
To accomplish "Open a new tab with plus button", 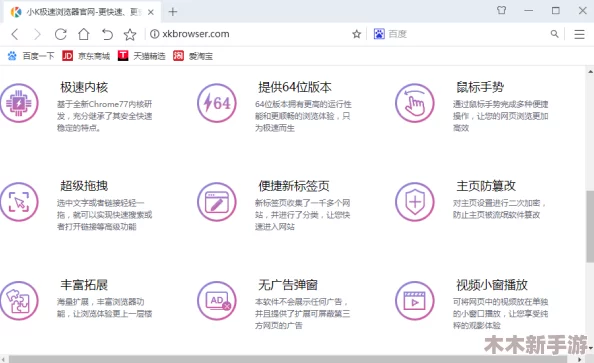I will click(x=173, y=12).
